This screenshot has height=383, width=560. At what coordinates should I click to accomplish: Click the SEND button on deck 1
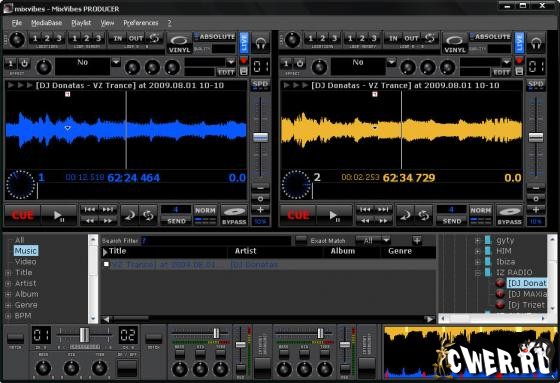tap(176, 221)
